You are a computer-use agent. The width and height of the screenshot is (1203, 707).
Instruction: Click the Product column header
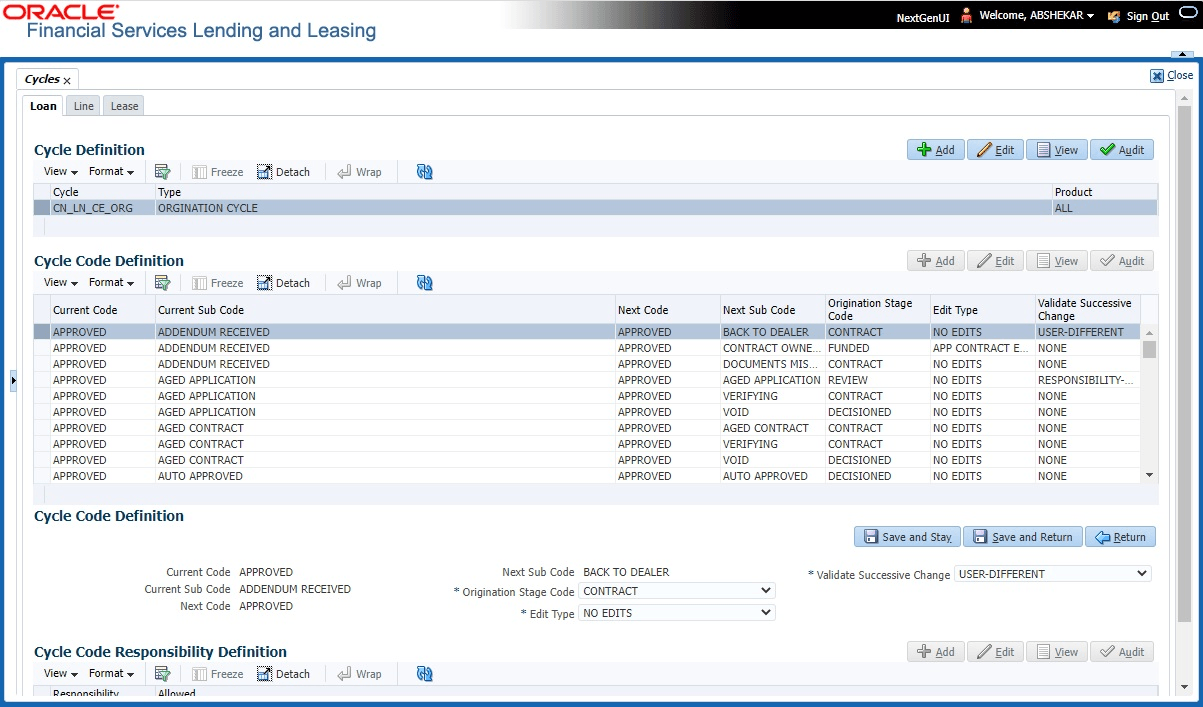(1105, 192)
